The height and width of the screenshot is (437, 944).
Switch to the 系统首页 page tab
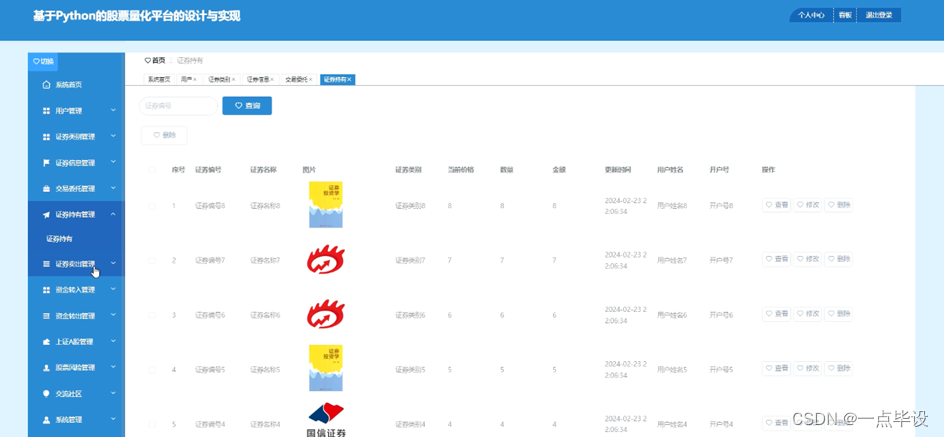pos(159,79)
